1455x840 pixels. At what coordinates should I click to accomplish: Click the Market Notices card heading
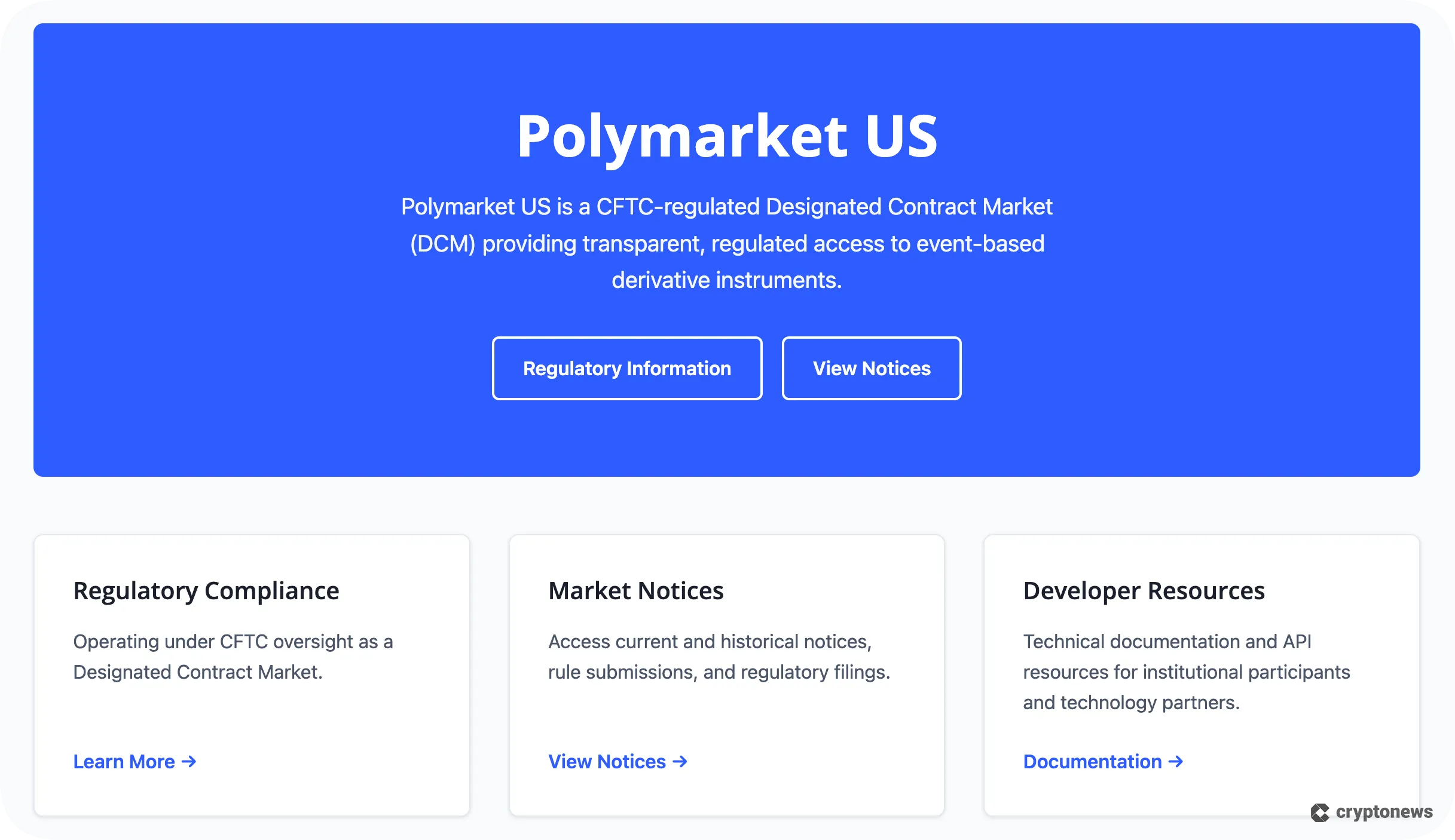coord(635,590)
